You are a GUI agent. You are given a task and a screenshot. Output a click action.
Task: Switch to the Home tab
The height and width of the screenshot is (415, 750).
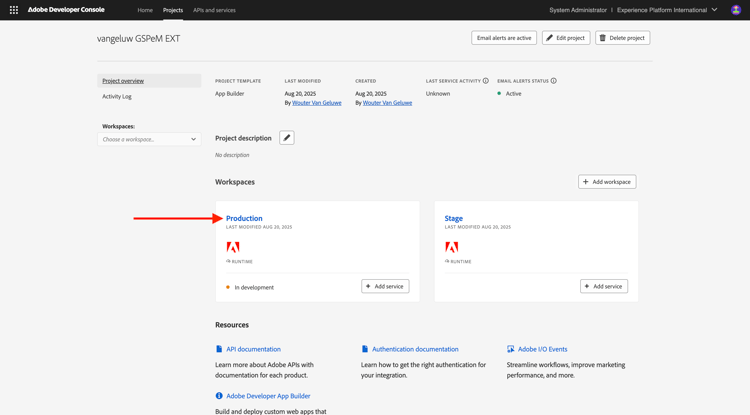click(x=145, y=10)
